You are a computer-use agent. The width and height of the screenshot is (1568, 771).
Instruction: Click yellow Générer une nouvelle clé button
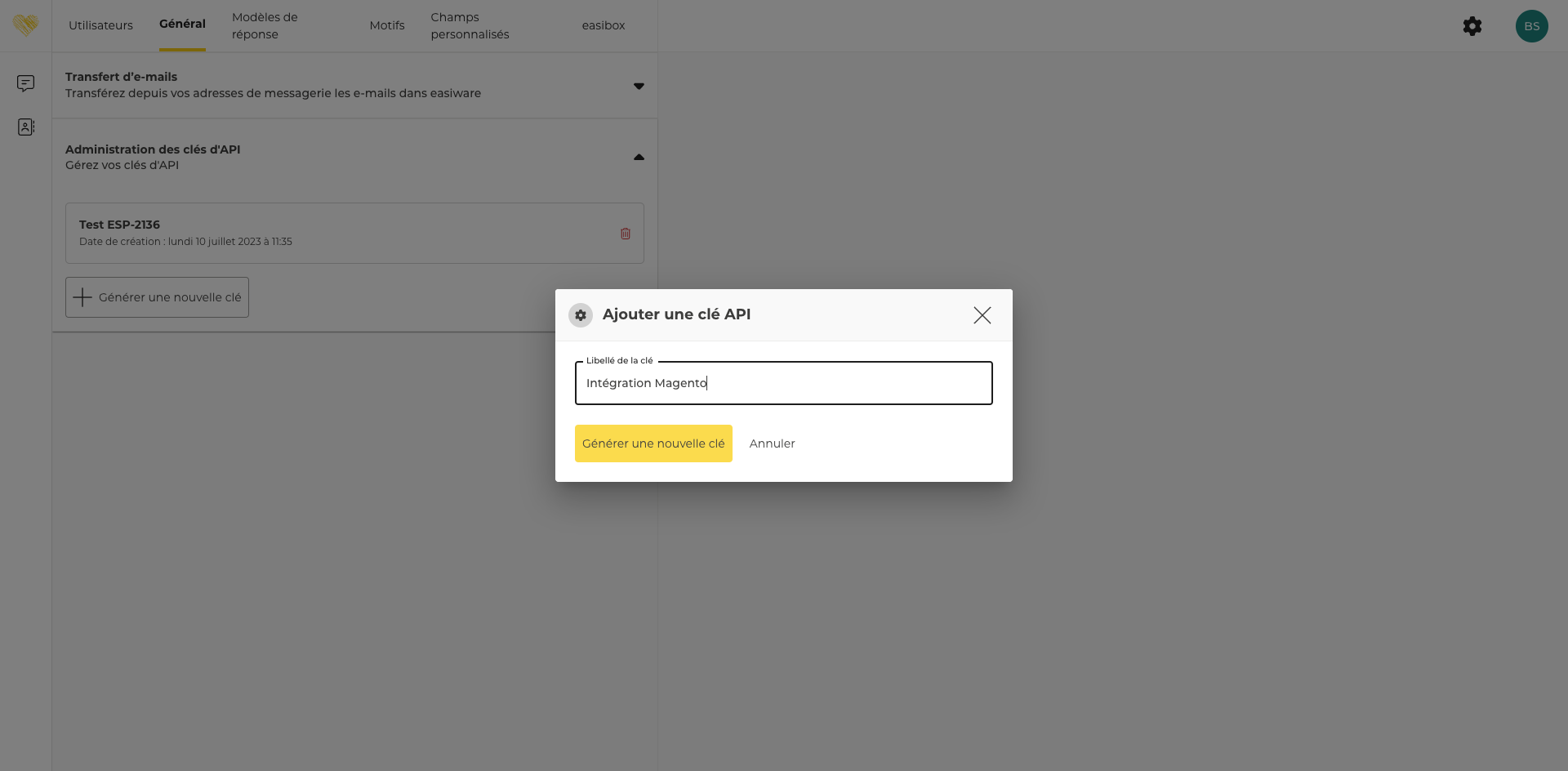click(x=653, y=443)
